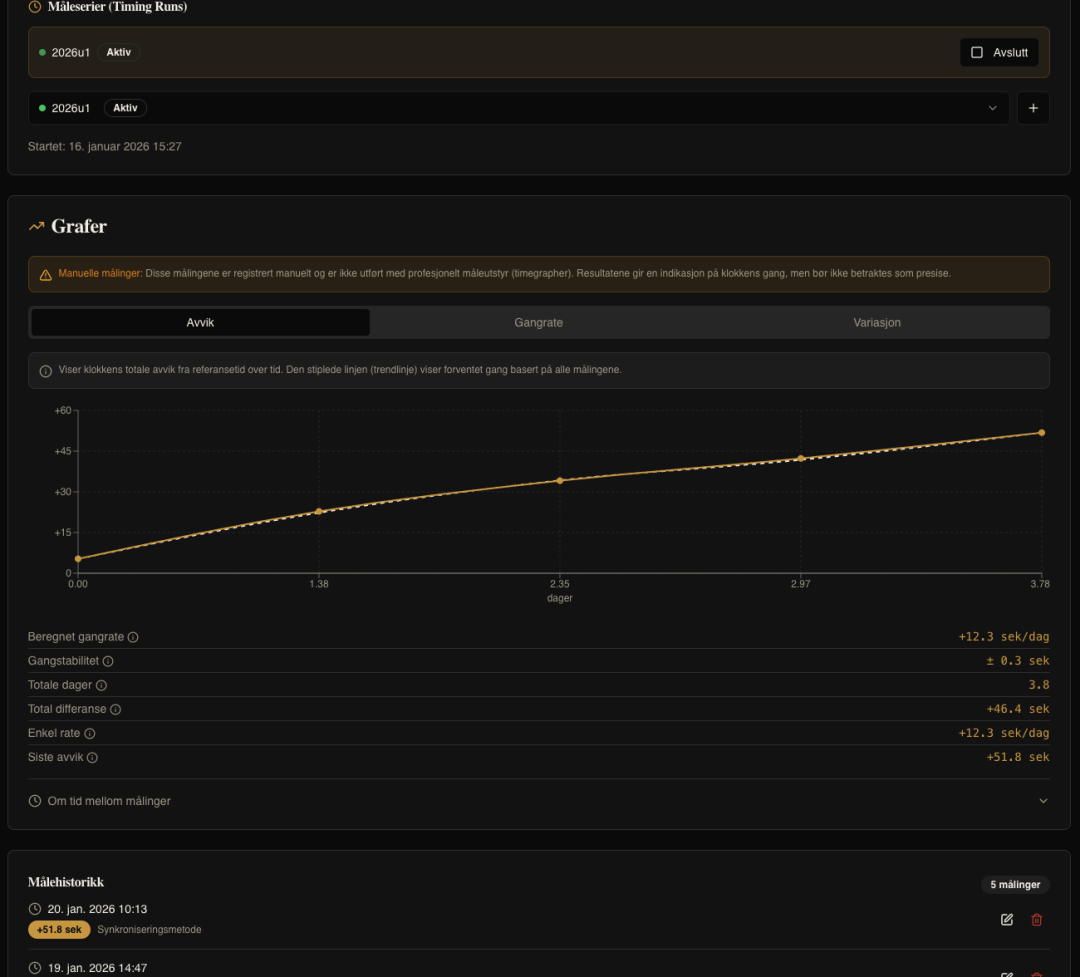Click info icon next to Enkel rate

click(90, 733)
